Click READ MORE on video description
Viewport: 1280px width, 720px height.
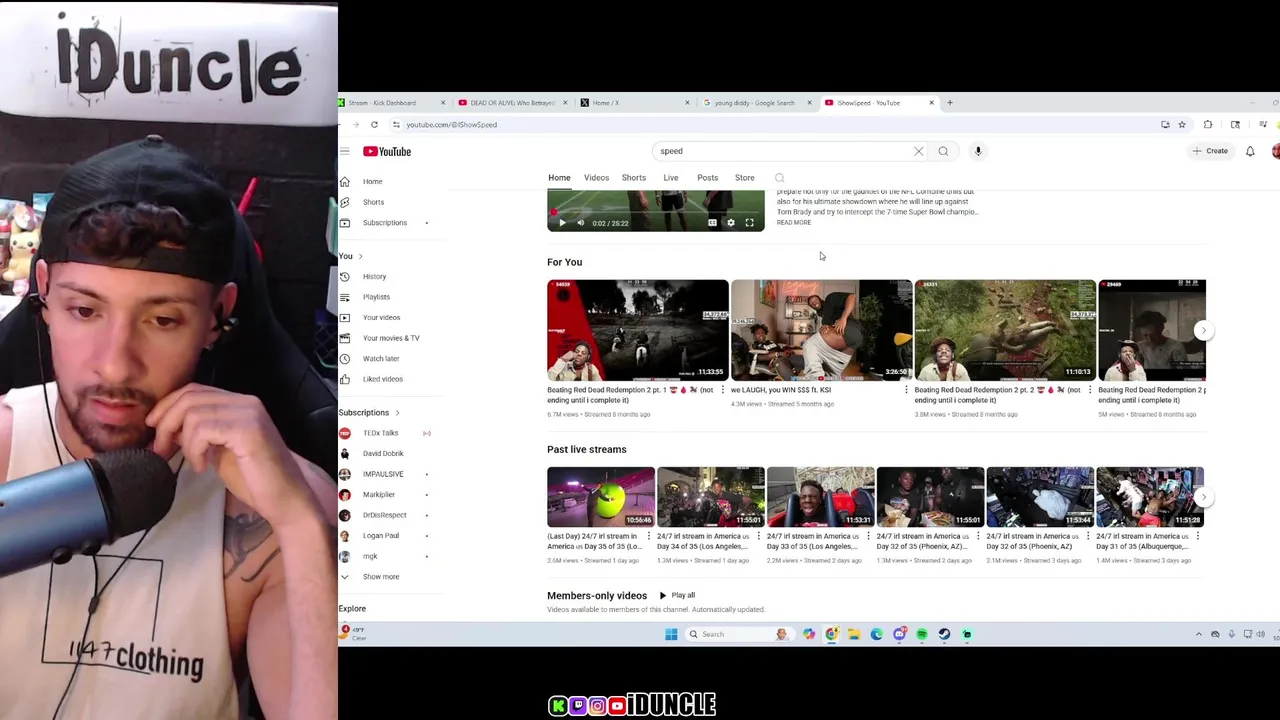click(794, 223)
